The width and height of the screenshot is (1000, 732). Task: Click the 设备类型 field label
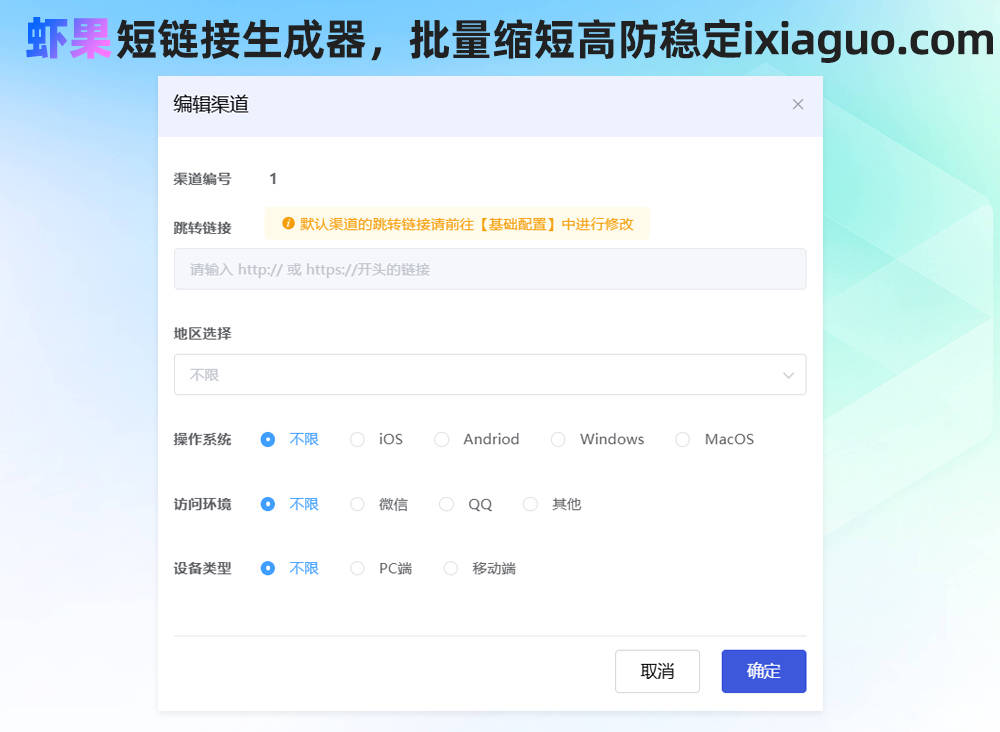coord(202,568)
